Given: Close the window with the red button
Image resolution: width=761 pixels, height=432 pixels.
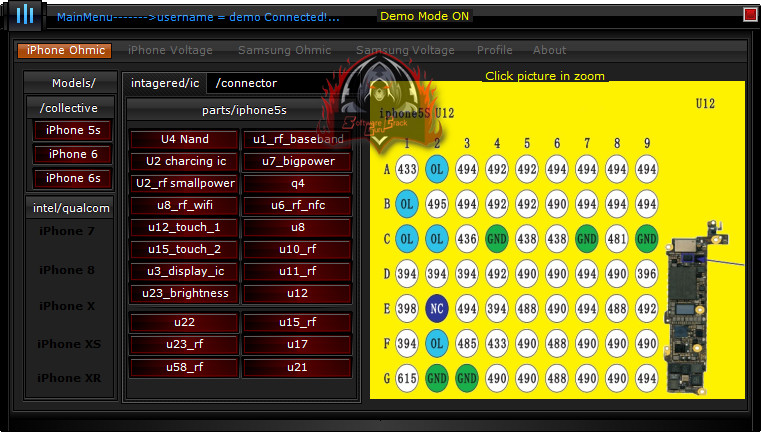Looking at the screenshot, I should tap(750, 15).
